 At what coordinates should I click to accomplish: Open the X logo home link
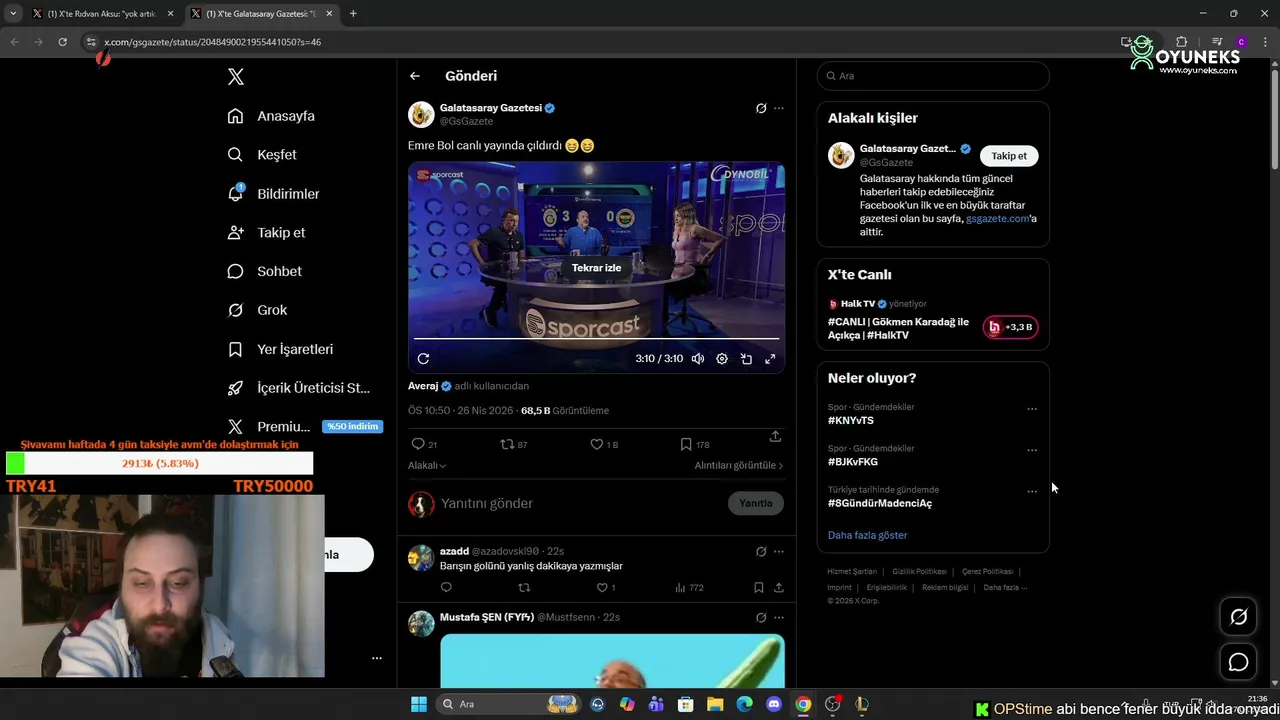pos(236,77)
